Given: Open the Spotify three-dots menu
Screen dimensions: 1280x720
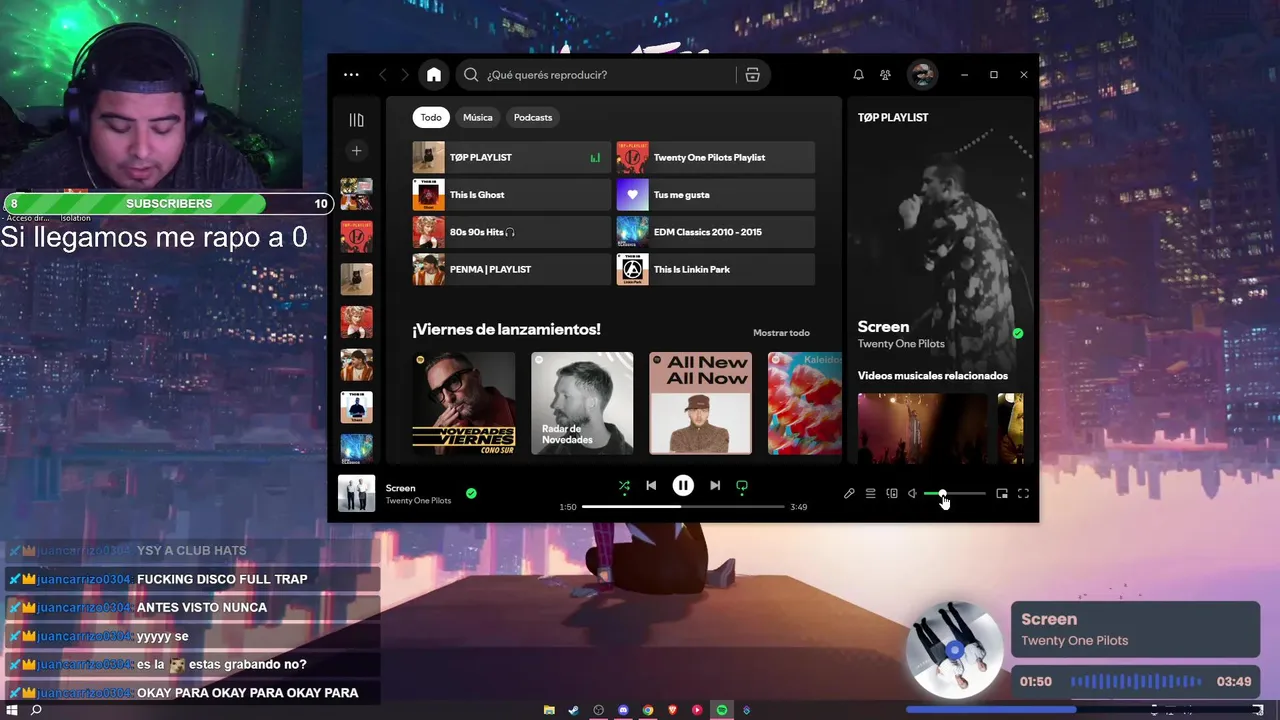Looking at the screenshot, I should click(351, 75).
